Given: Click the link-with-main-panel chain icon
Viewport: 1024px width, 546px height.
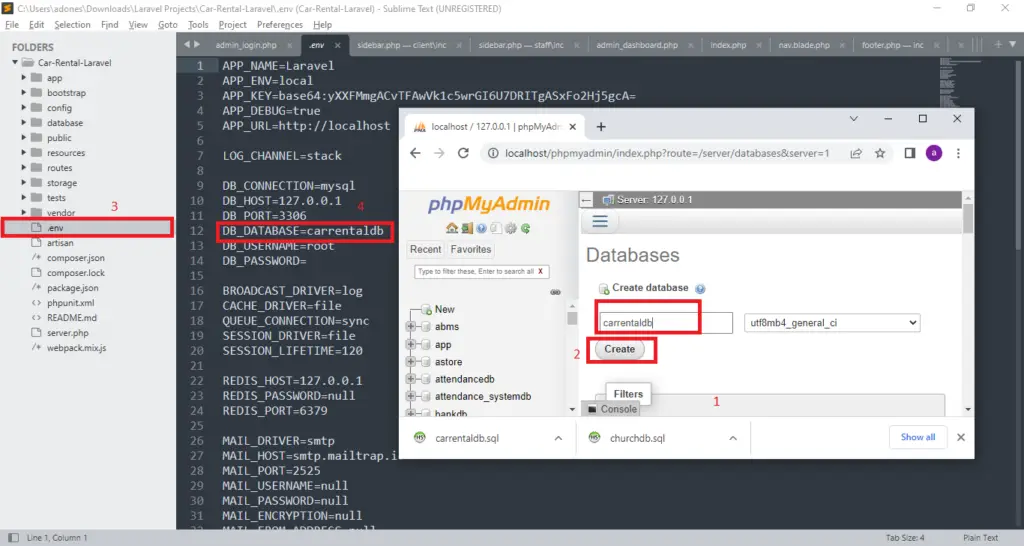Looking at the screenshot, I should pyautogui.click(x=555, y=292).
